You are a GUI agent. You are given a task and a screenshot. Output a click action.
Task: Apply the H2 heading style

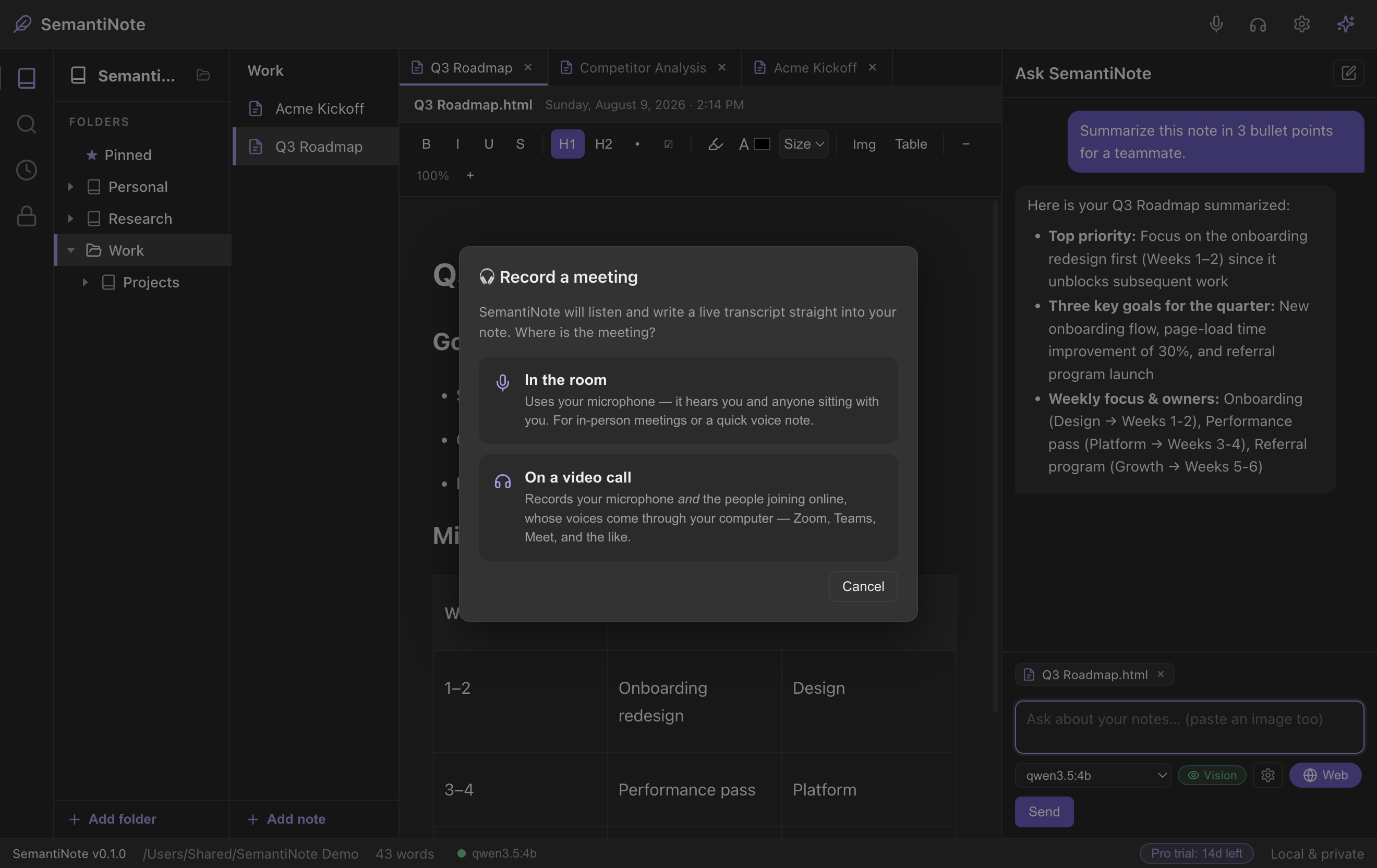[x=603, y=144]
